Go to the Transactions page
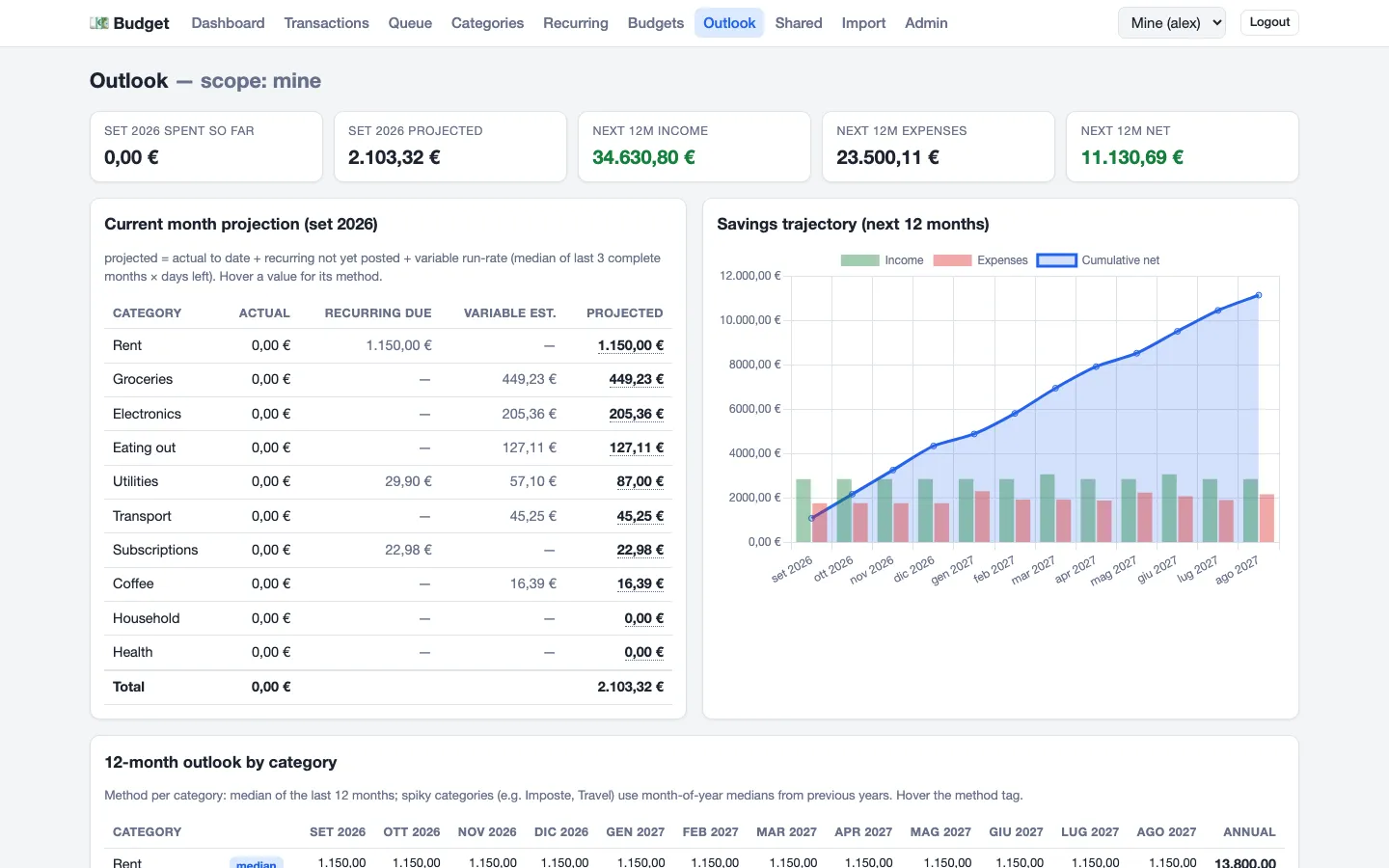 326,23
